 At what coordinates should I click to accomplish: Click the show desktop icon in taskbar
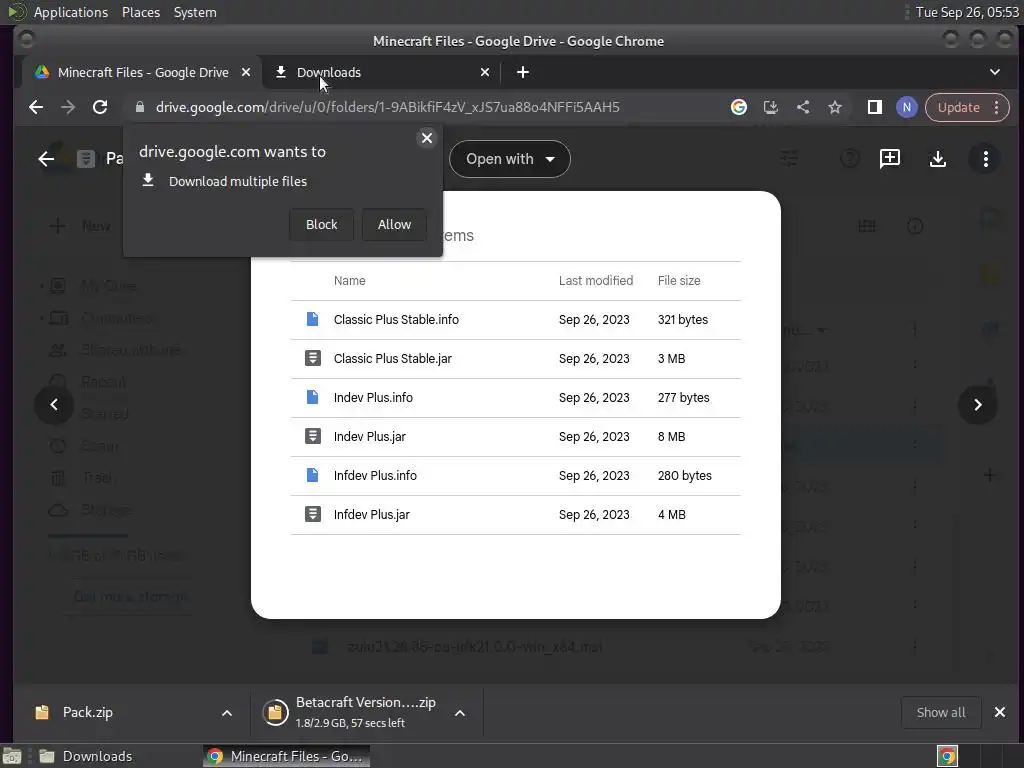pos(12,756)
